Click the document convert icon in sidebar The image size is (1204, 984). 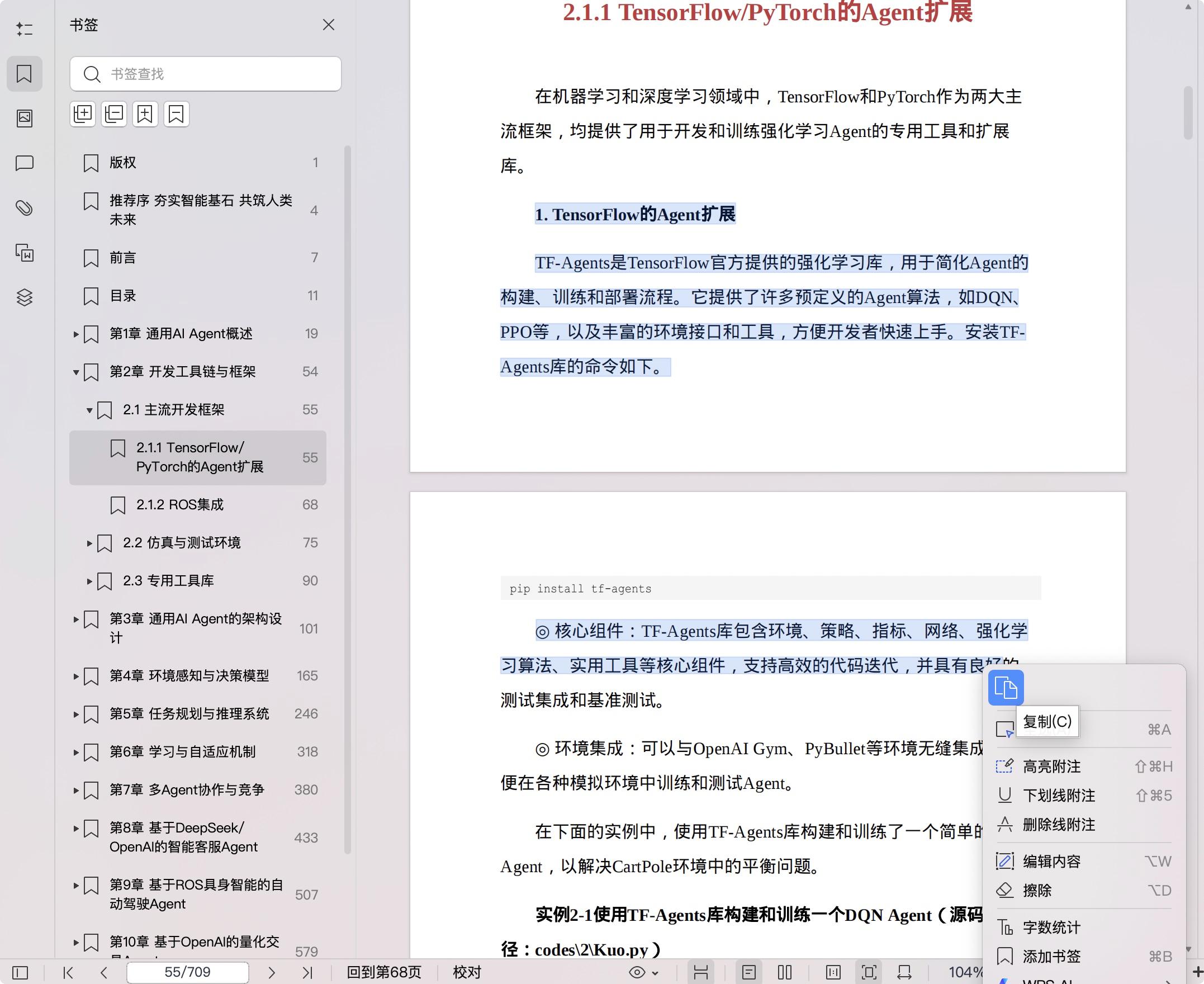coord(25,252)
